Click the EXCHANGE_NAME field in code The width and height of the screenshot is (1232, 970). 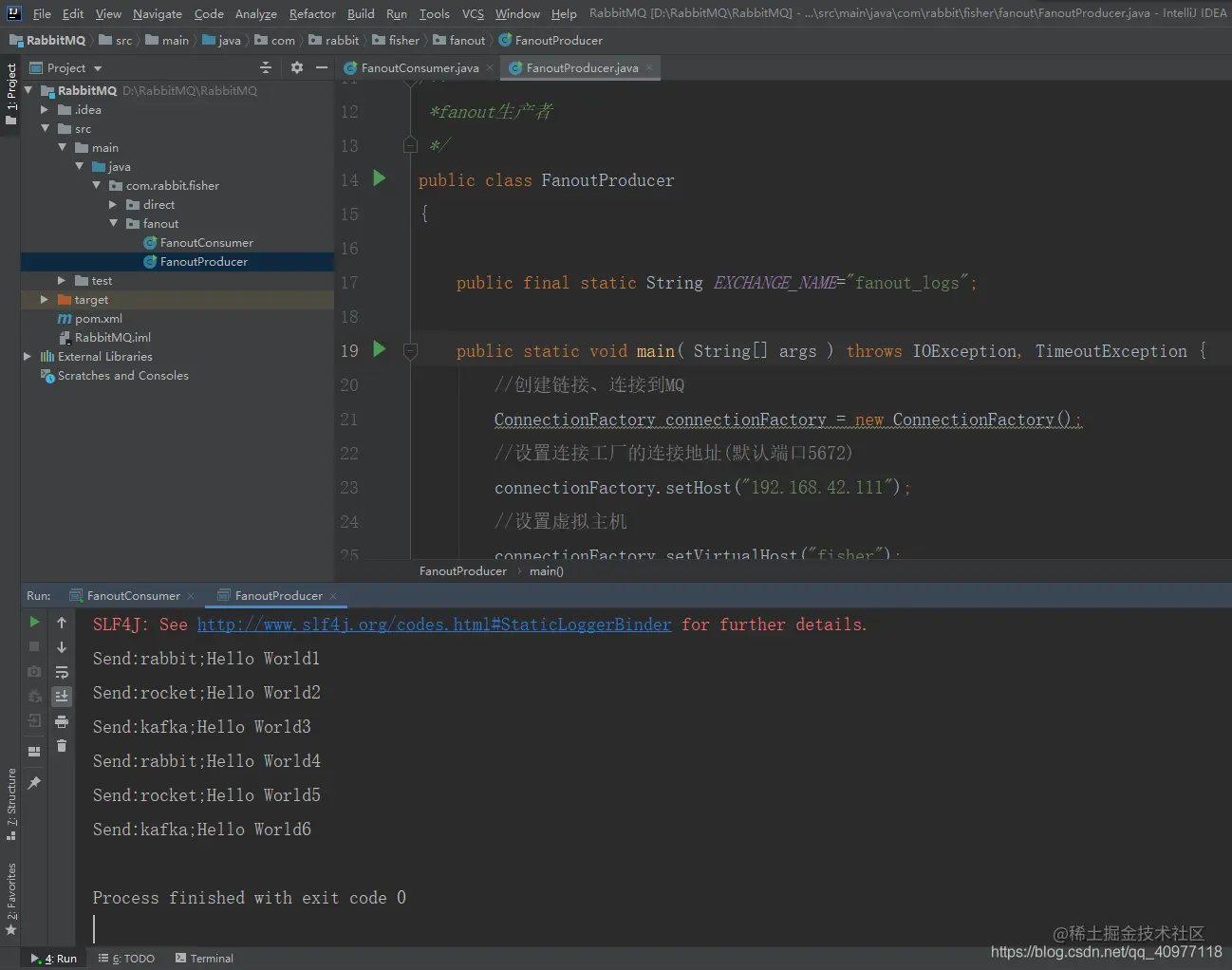[775, 283]
